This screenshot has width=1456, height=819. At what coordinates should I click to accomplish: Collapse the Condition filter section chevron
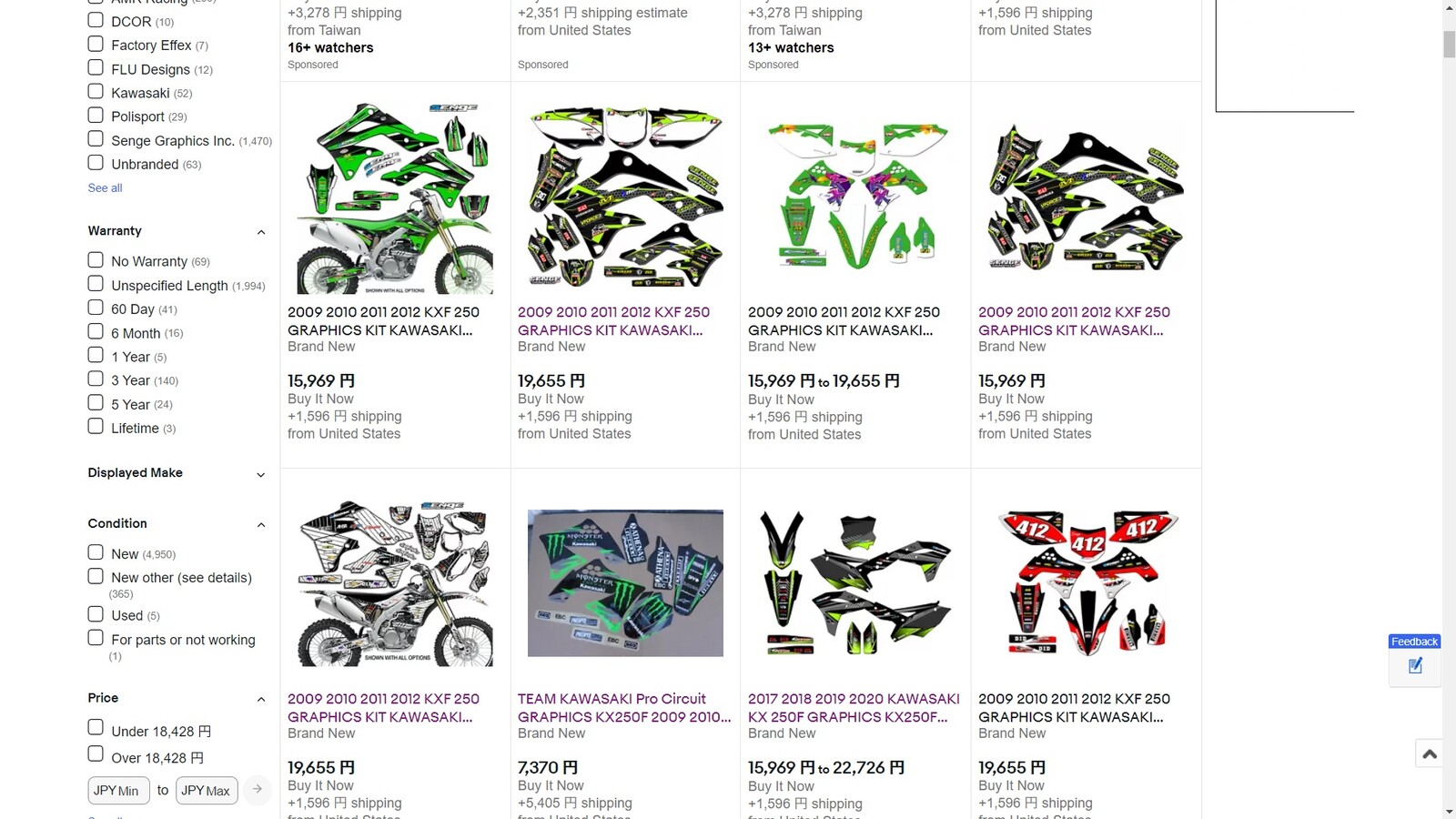tap(261, 525)
